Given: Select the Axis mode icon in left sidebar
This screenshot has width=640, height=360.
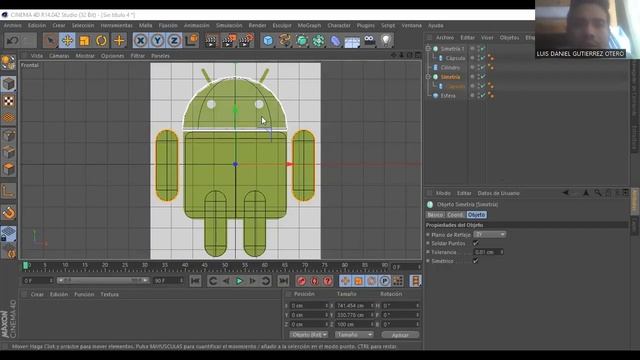Looking at the screenshot, I should point(9,191).
